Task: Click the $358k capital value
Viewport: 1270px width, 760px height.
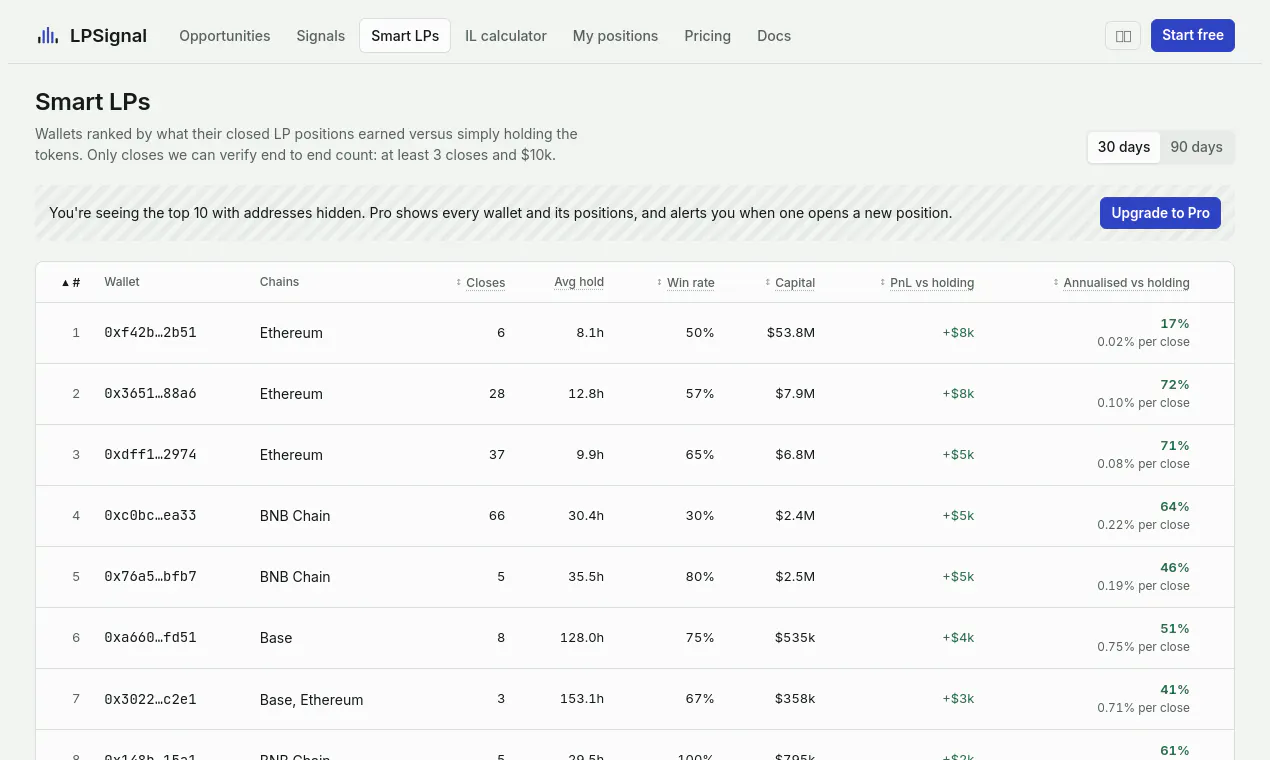Action: click(x=795, y=699)
